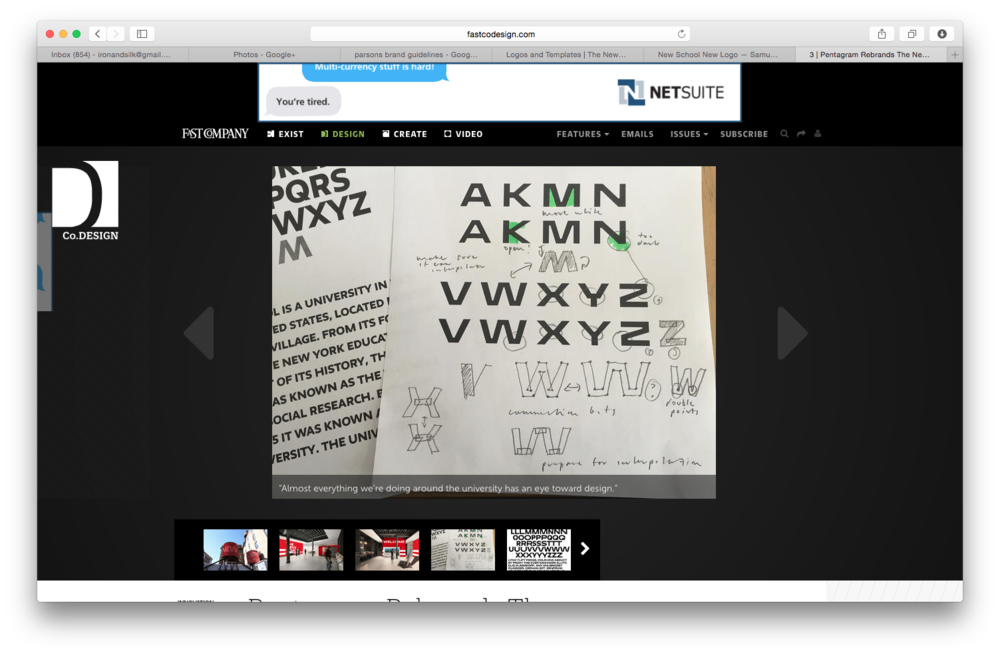Screen dimensions: 1000x655
Task: Click the fastcodesign.com address bar
Action: [x=500, y=34]
